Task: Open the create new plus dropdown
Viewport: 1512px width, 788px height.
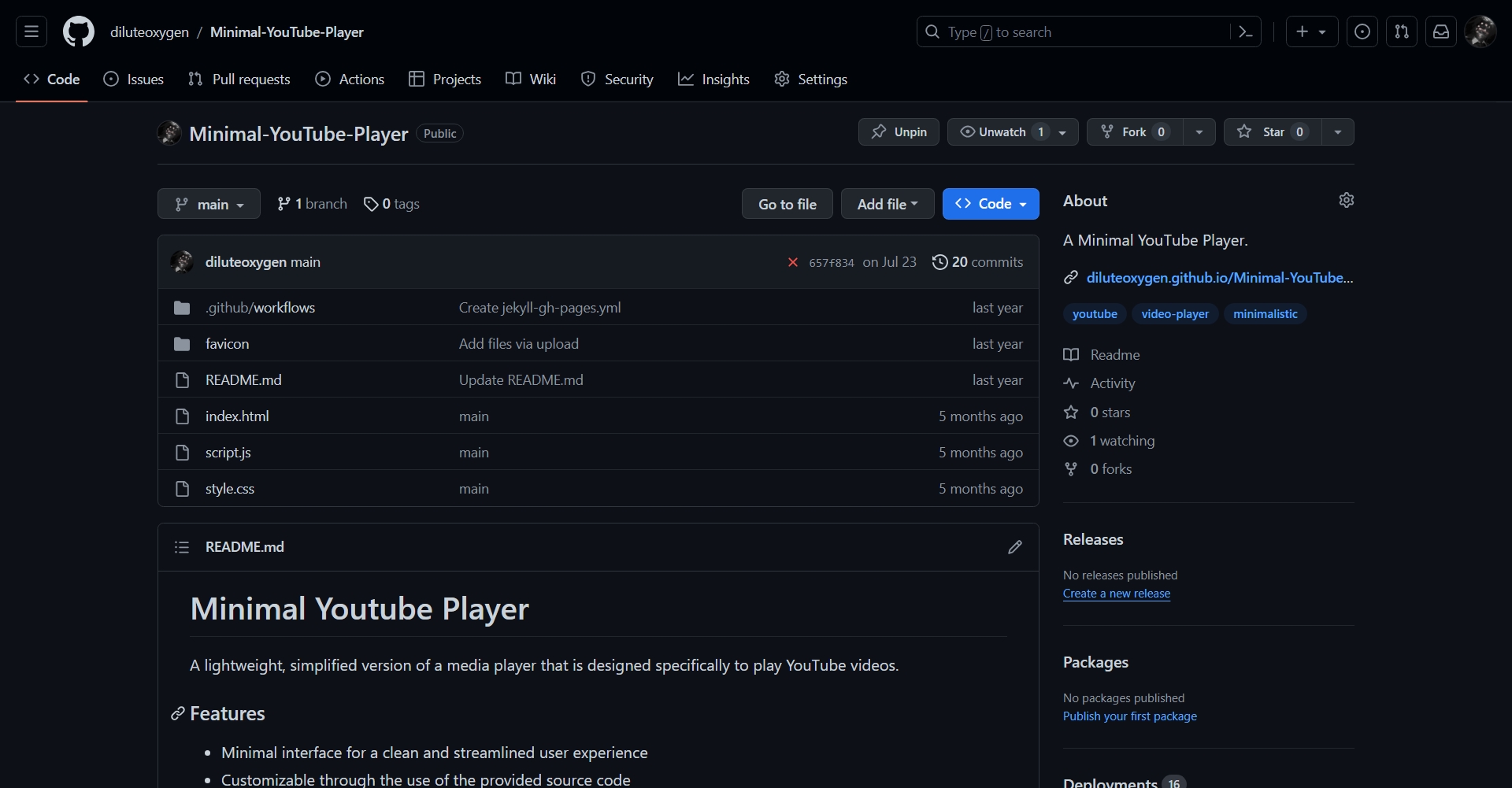Action: 1312,31
